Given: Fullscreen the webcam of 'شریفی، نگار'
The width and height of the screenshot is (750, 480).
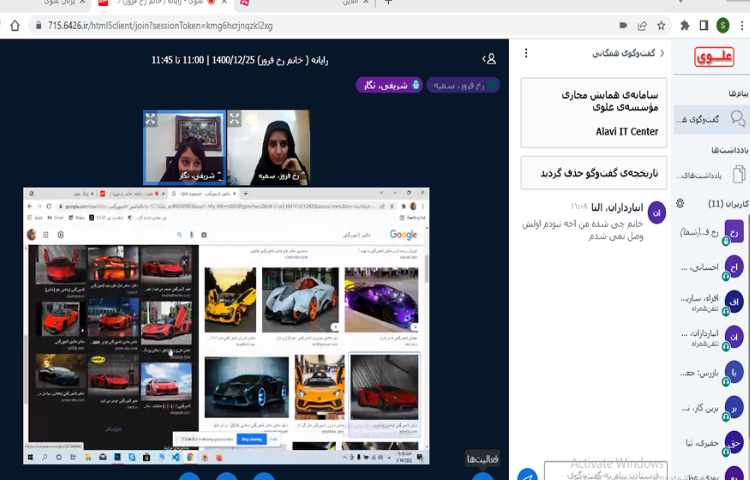Looking at the screenshot, I should point(151,119).
